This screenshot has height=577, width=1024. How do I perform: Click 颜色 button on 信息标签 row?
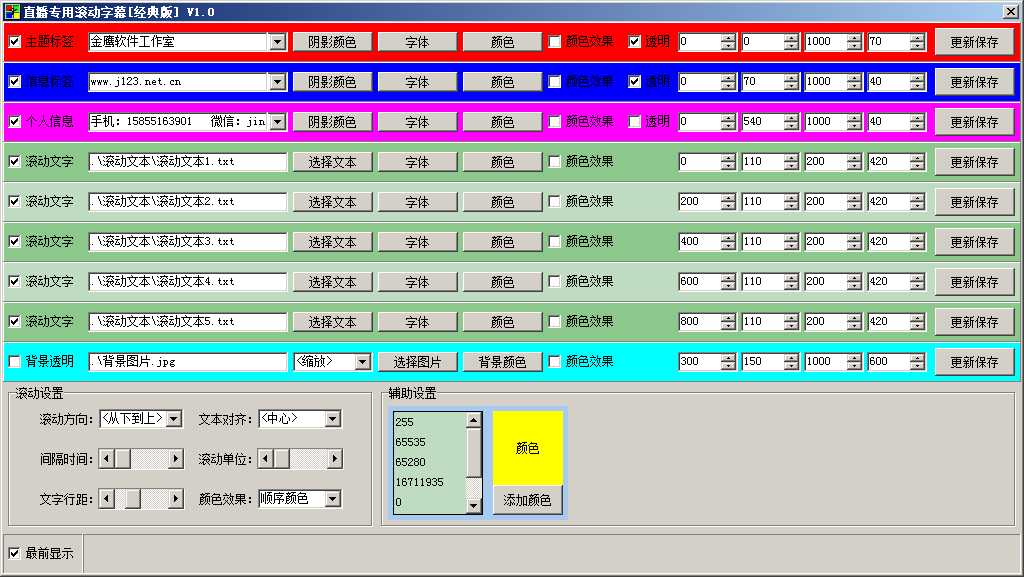[501, 81]
